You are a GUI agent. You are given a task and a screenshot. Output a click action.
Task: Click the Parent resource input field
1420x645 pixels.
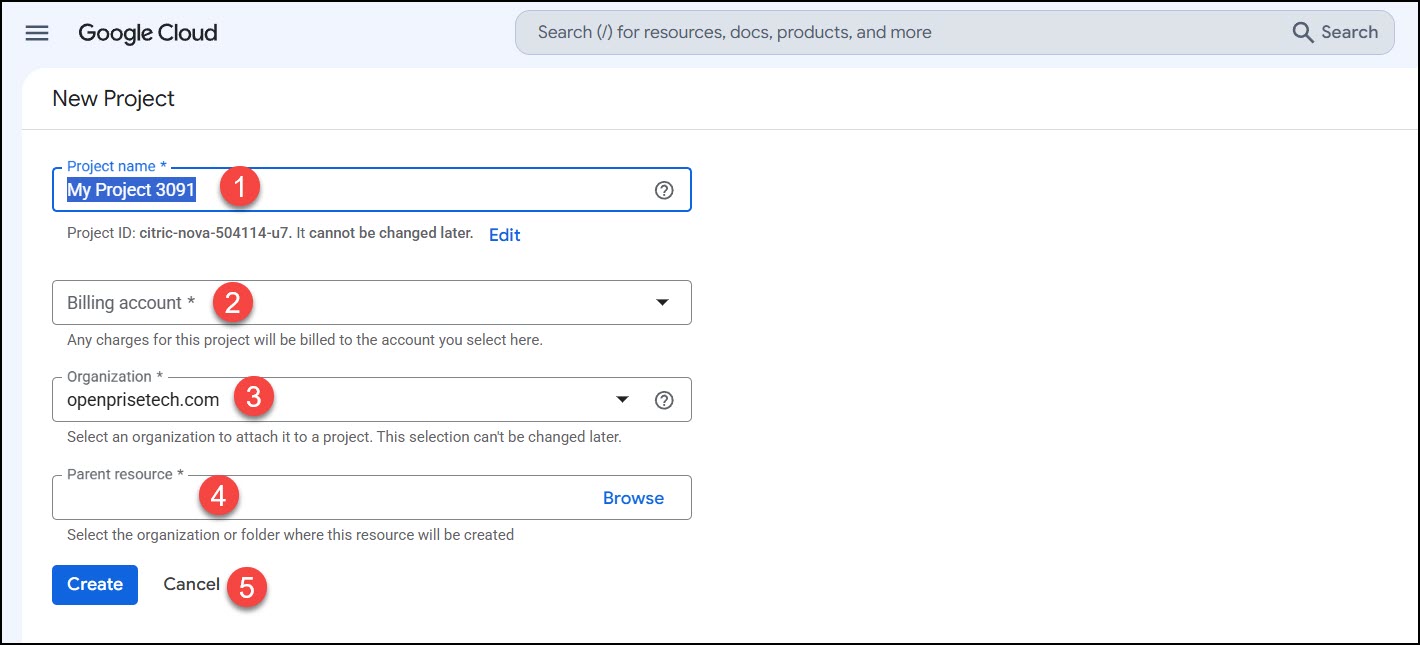coord(371,497)
